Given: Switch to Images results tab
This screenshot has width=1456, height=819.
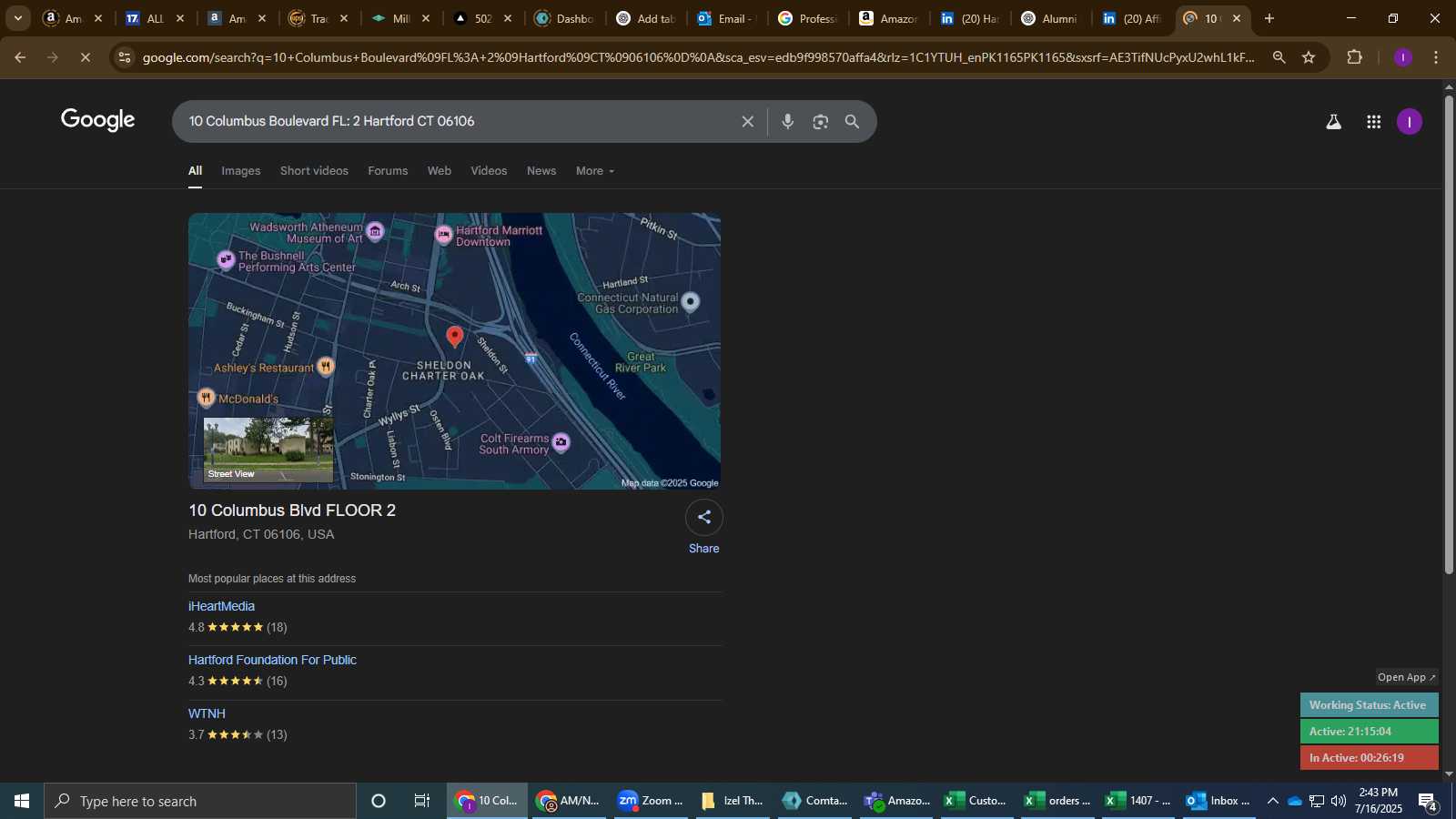Looking at the screenshot, I should point(241,171).
